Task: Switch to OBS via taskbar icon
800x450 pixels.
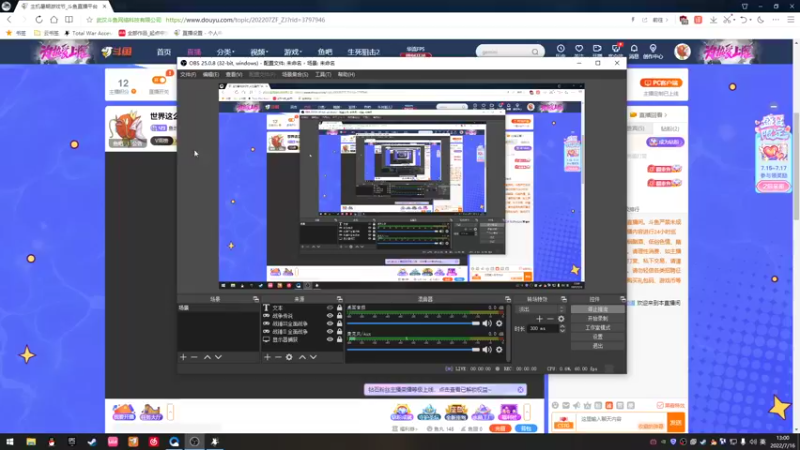Action: (194, 442)
